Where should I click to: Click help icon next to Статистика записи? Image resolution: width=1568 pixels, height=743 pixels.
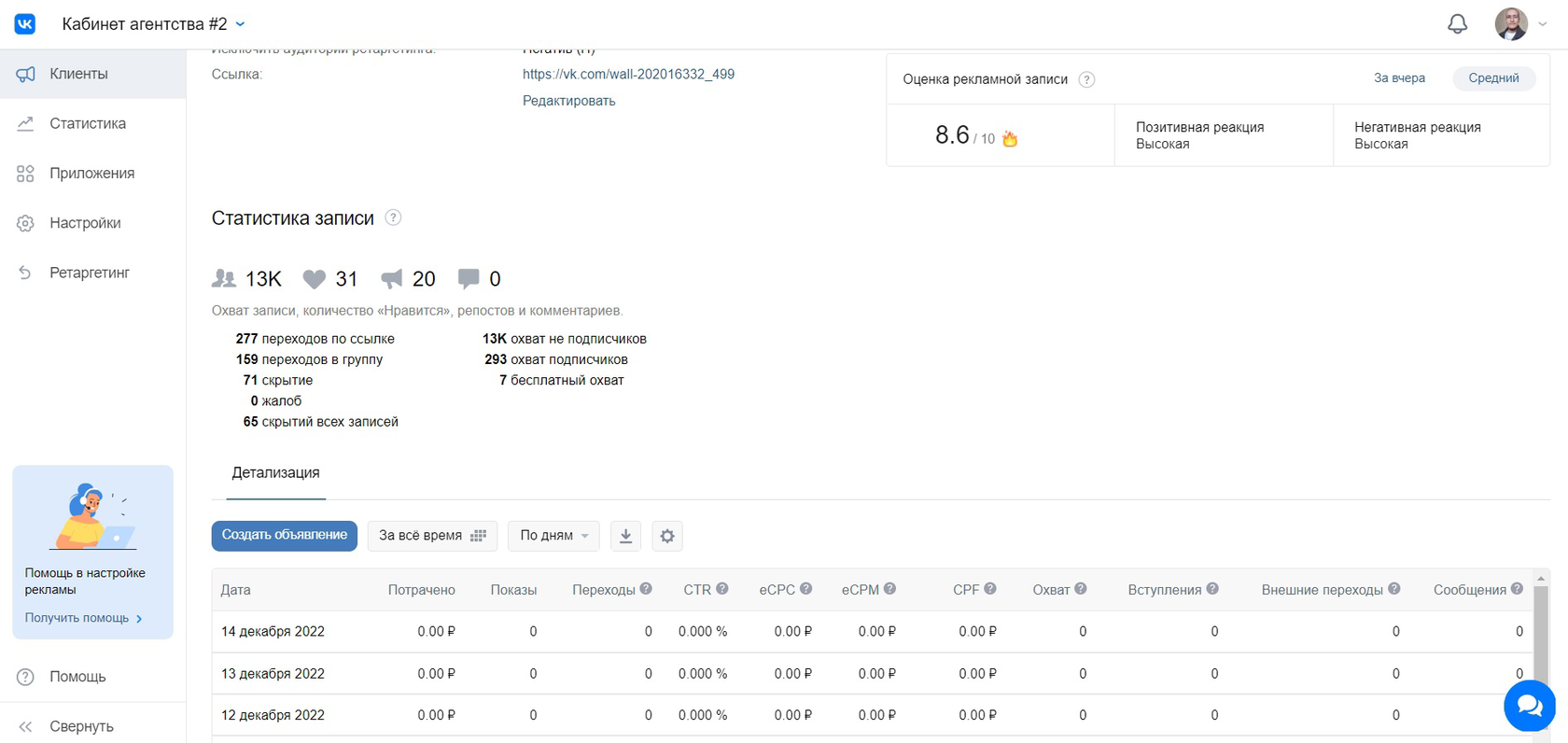pyautogui.click(x=394, y=217)
